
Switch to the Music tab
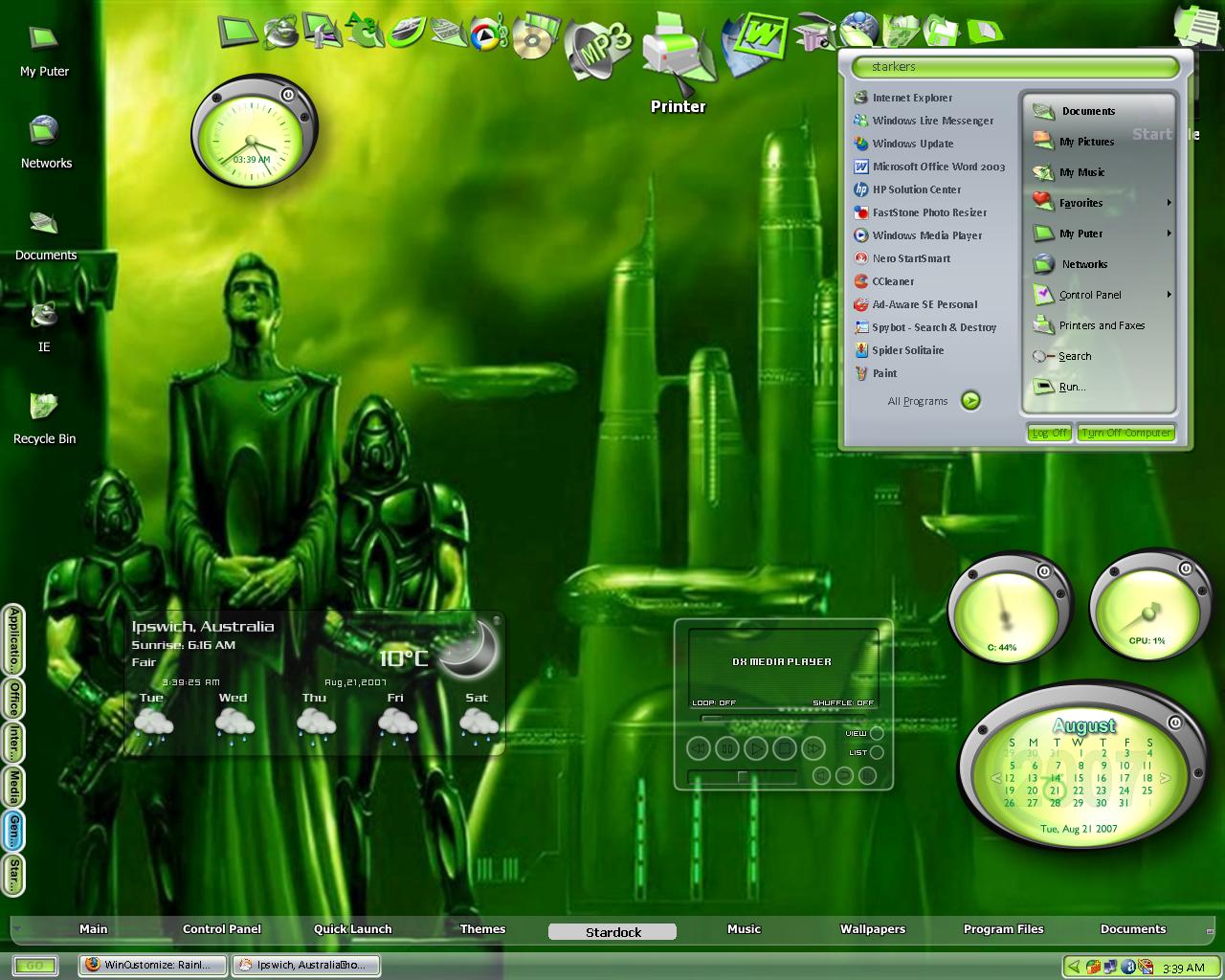(744, 929)
